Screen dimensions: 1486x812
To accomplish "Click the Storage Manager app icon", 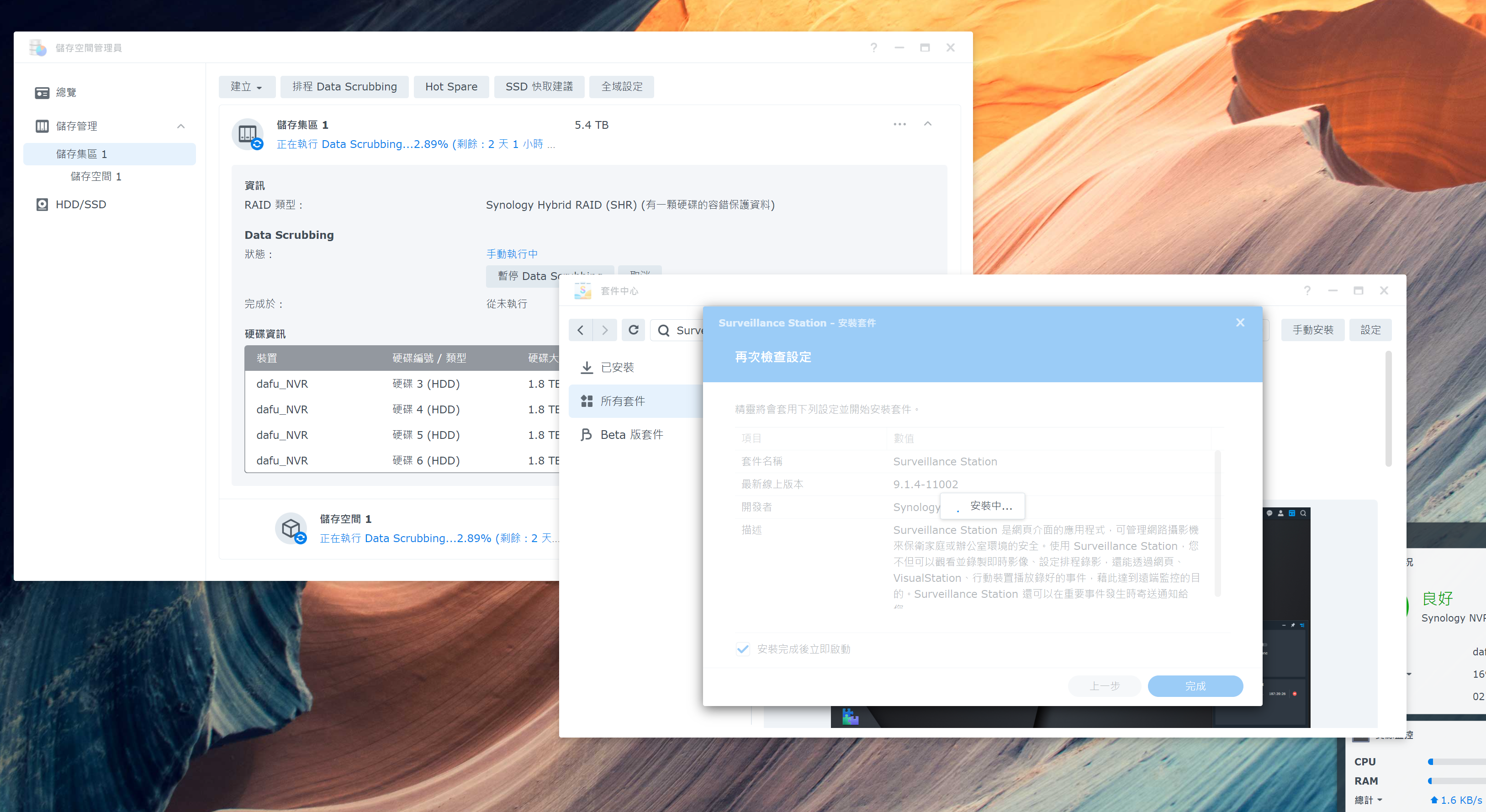I will (37, 47).
